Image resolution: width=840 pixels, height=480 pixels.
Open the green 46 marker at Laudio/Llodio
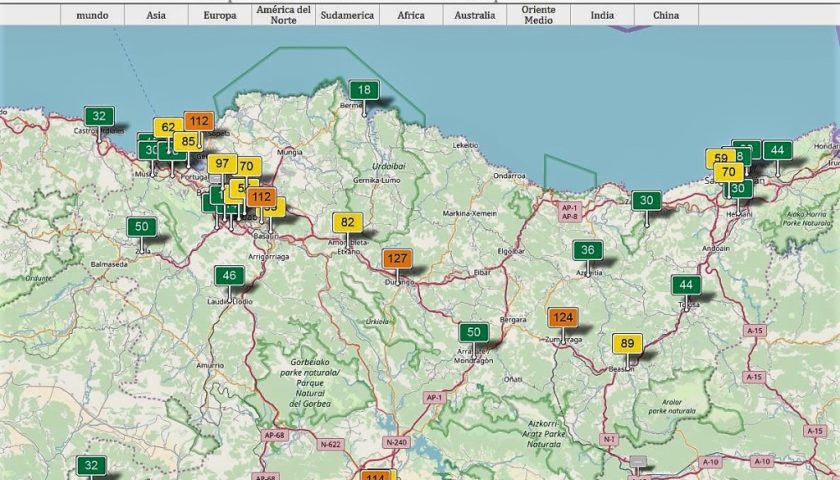[229, 276]
